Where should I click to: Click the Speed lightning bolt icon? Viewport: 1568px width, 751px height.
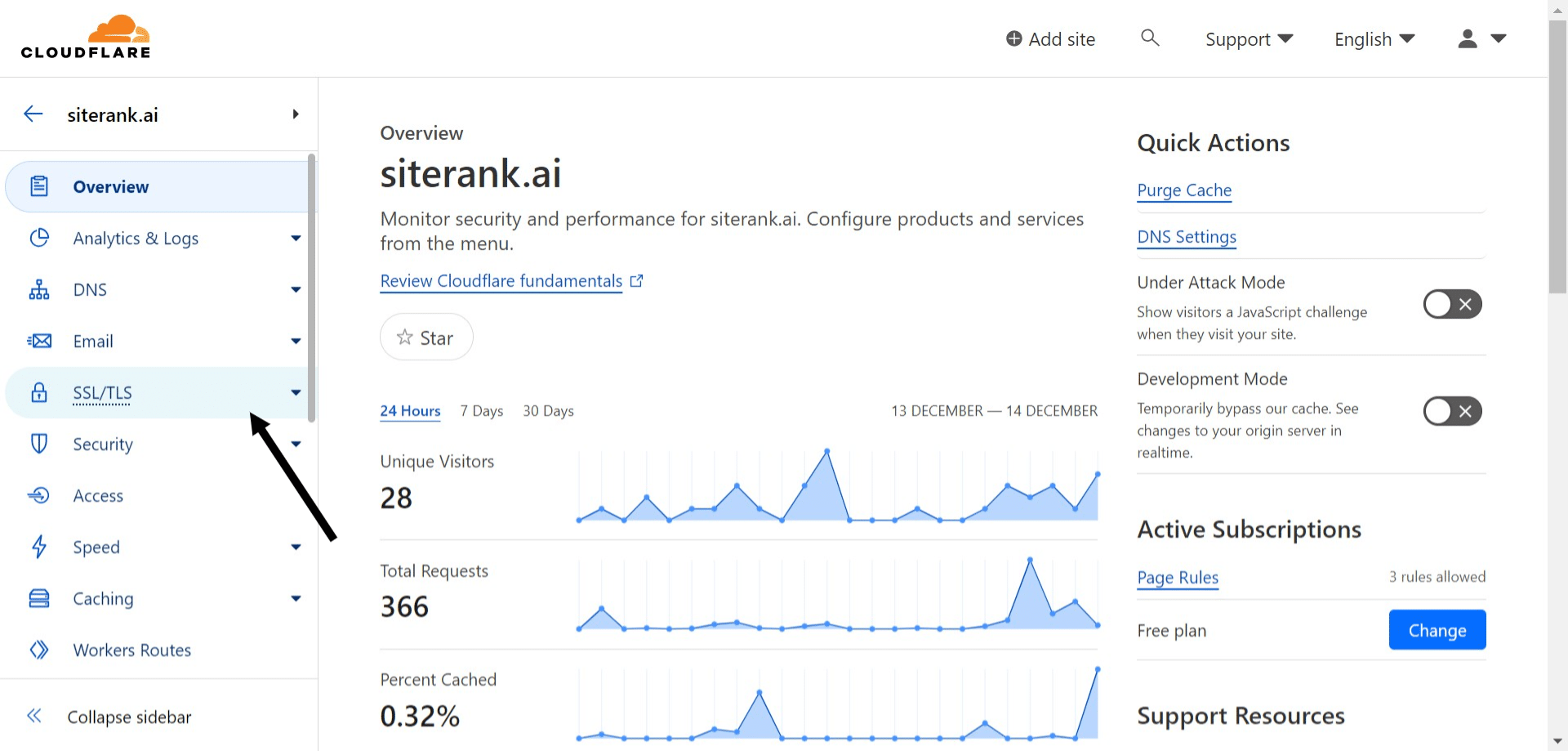click(39, 547)
